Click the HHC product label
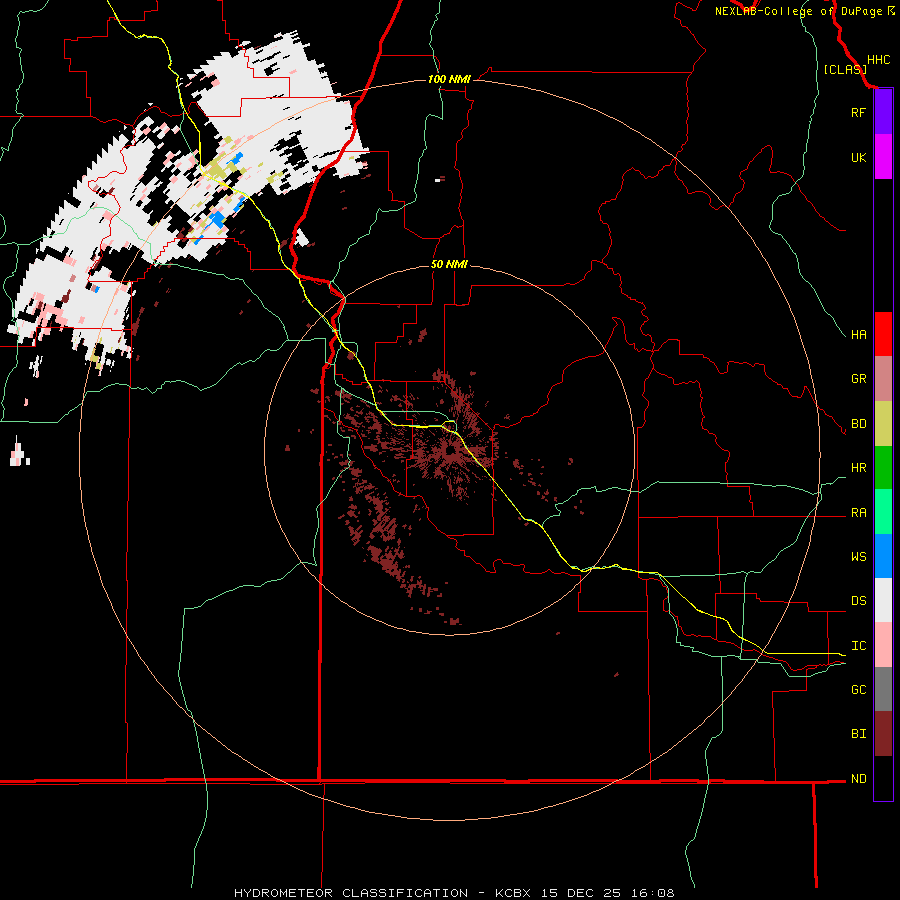This screenshot has height=900, width=900. coord(878,60)
